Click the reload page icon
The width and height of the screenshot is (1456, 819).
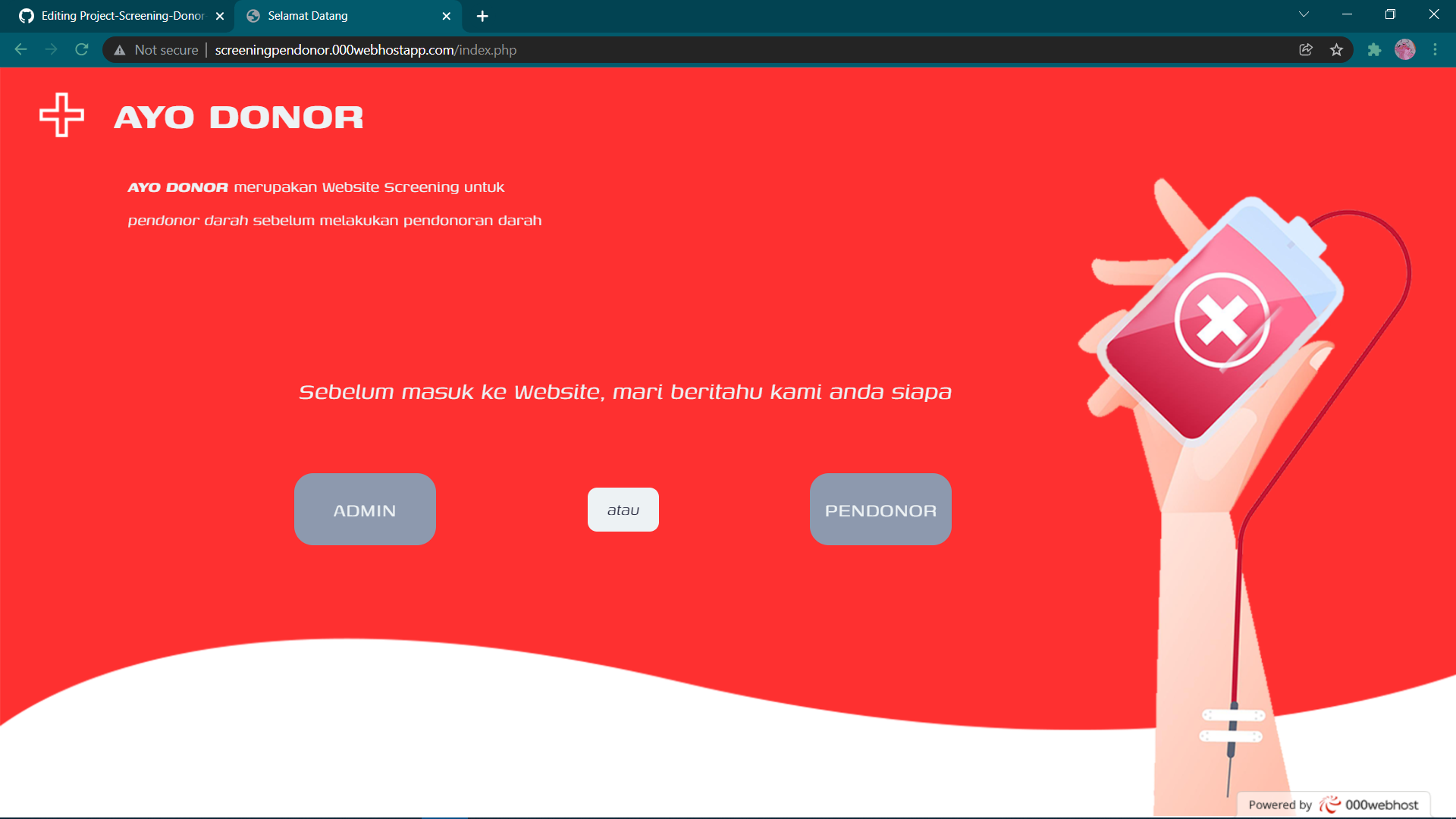(81, 49)
